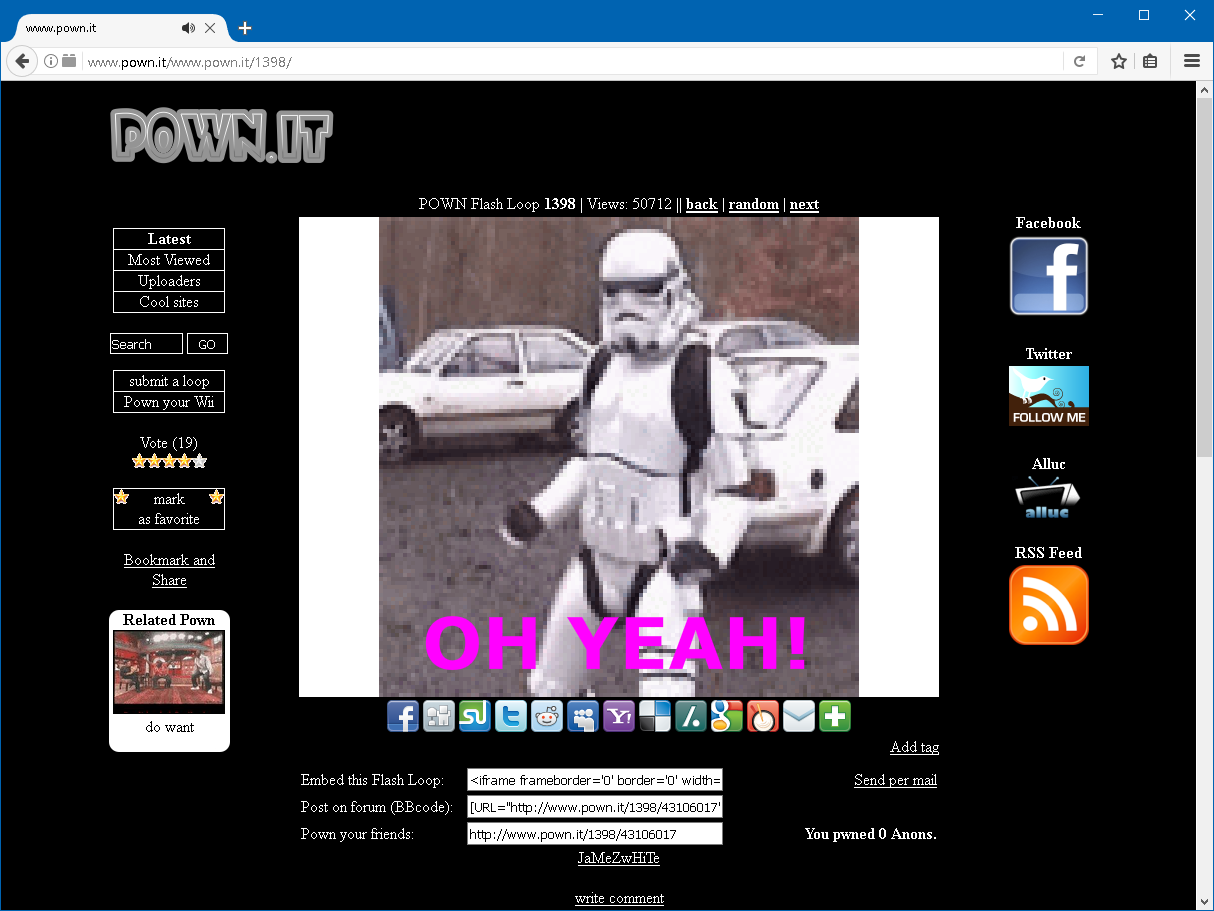This screenshot has height=911, width=1214.
Task: Go to the next flash loop
Action: [804, 204]
